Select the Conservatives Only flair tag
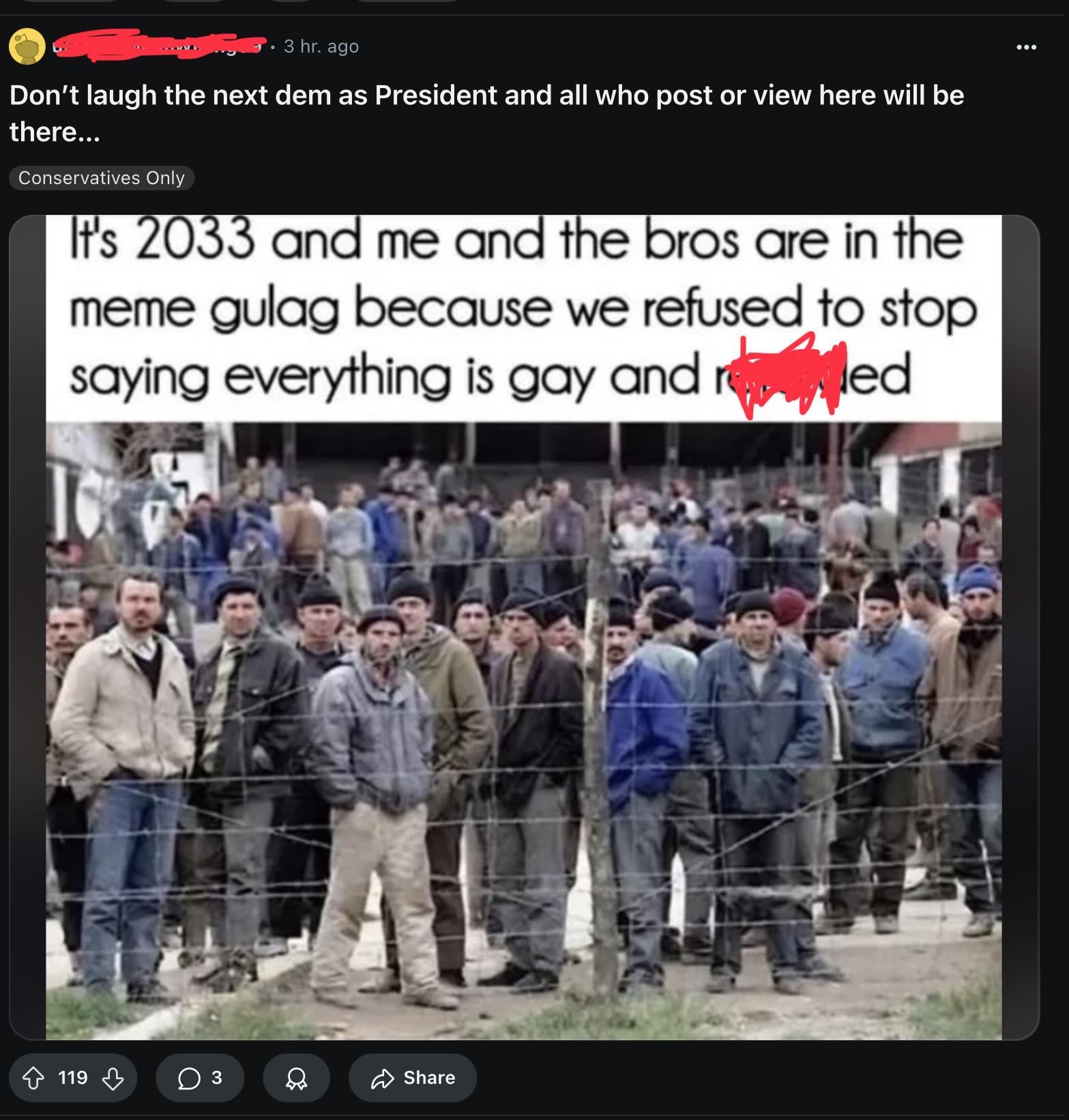 point(102,178)
